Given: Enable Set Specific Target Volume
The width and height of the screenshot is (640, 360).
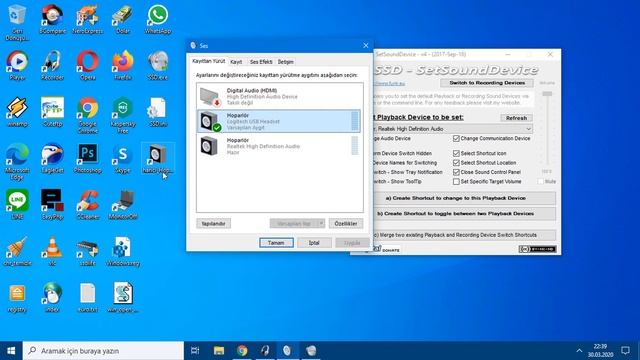Looking at the screenshot, I should [x=456, y=182].
